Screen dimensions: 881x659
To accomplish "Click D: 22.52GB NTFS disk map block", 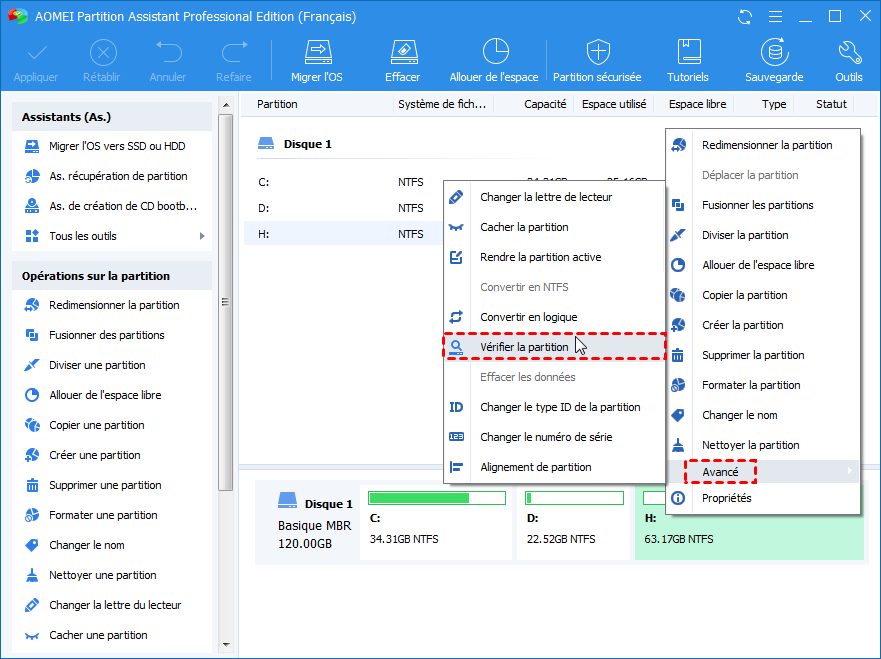I will point(574,522).
